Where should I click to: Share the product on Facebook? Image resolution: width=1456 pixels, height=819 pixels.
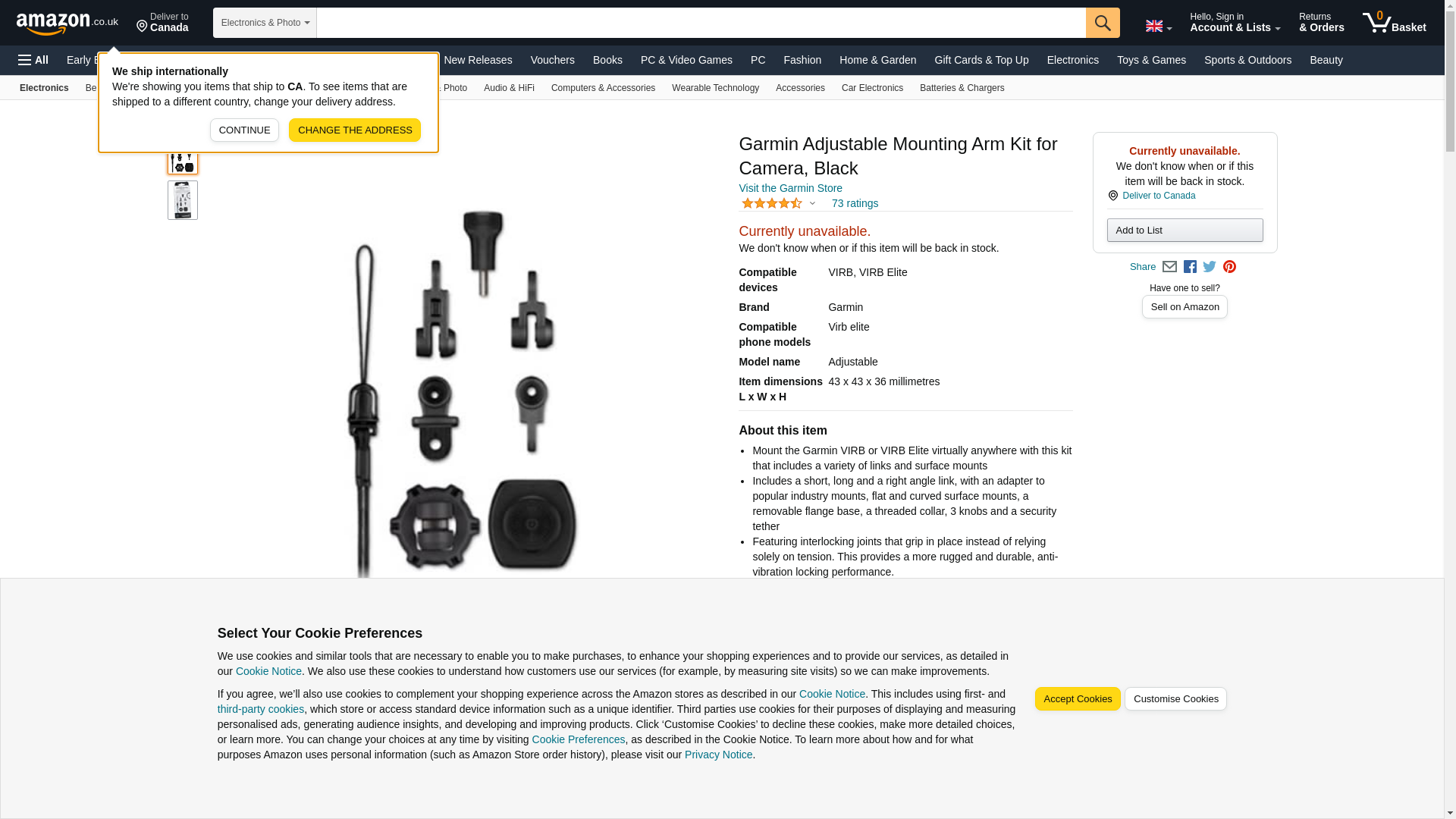(x=1190, y=267)
